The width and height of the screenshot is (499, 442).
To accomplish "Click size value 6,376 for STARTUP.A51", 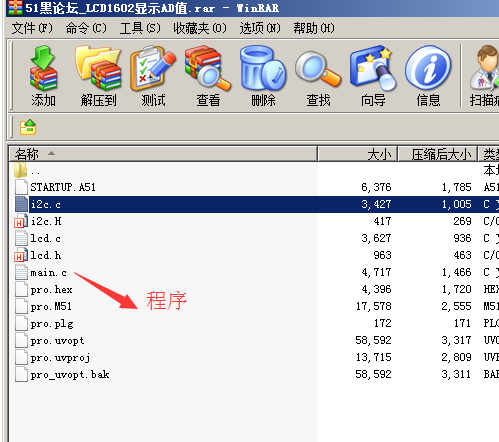I will [x=376, y=187].
